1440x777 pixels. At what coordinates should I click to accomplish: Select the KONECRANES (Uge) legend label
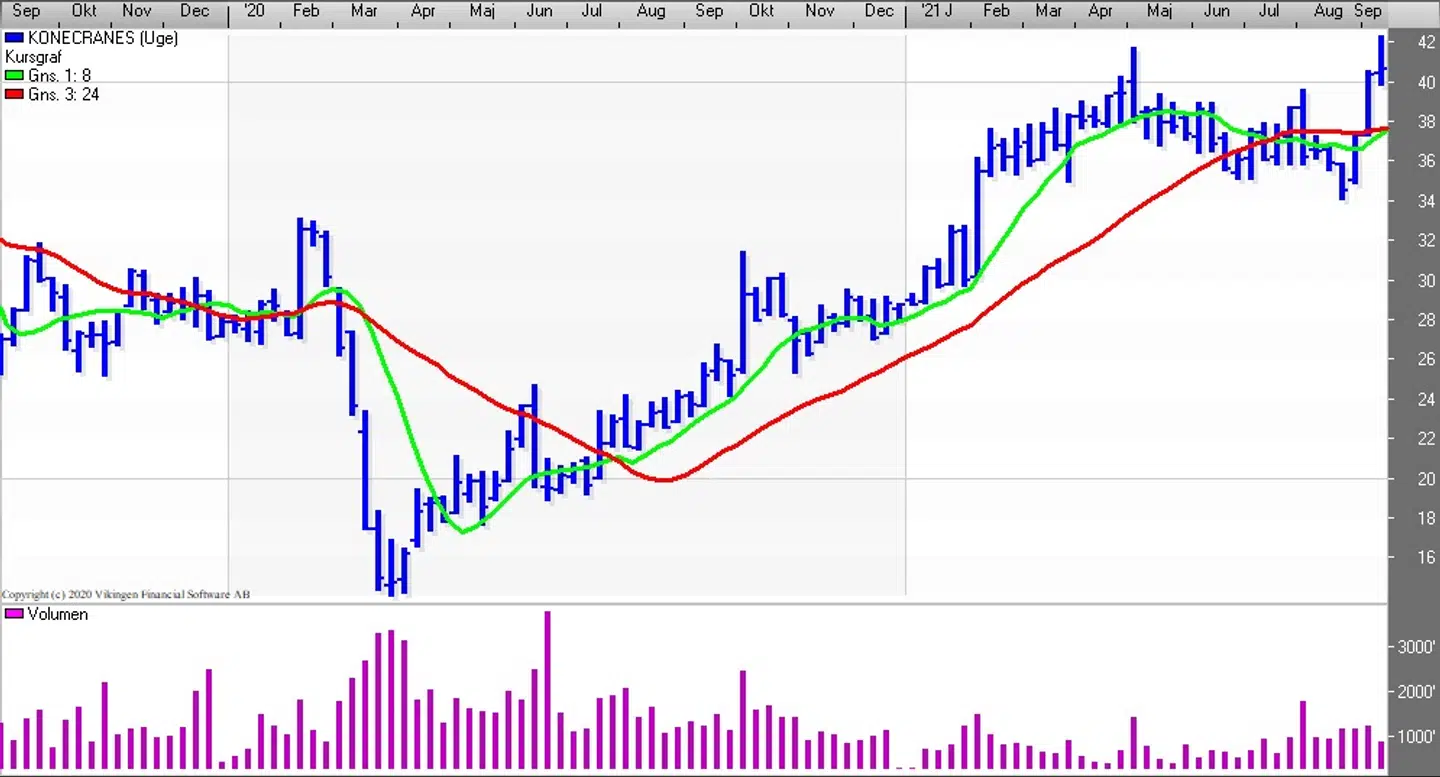click(102, 38)
